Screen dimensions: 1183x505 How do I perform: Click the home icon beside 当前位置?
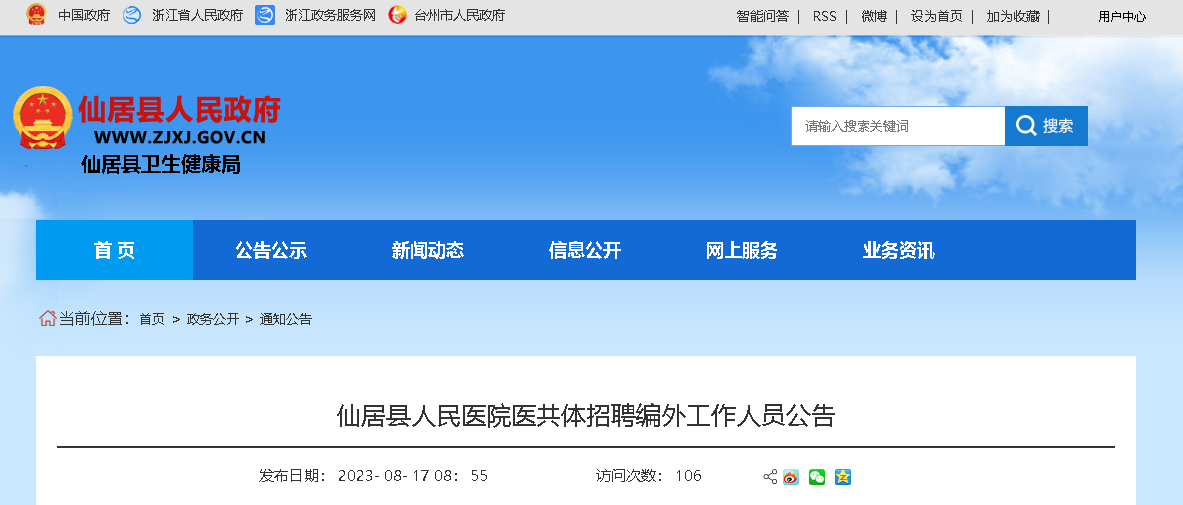48,319
